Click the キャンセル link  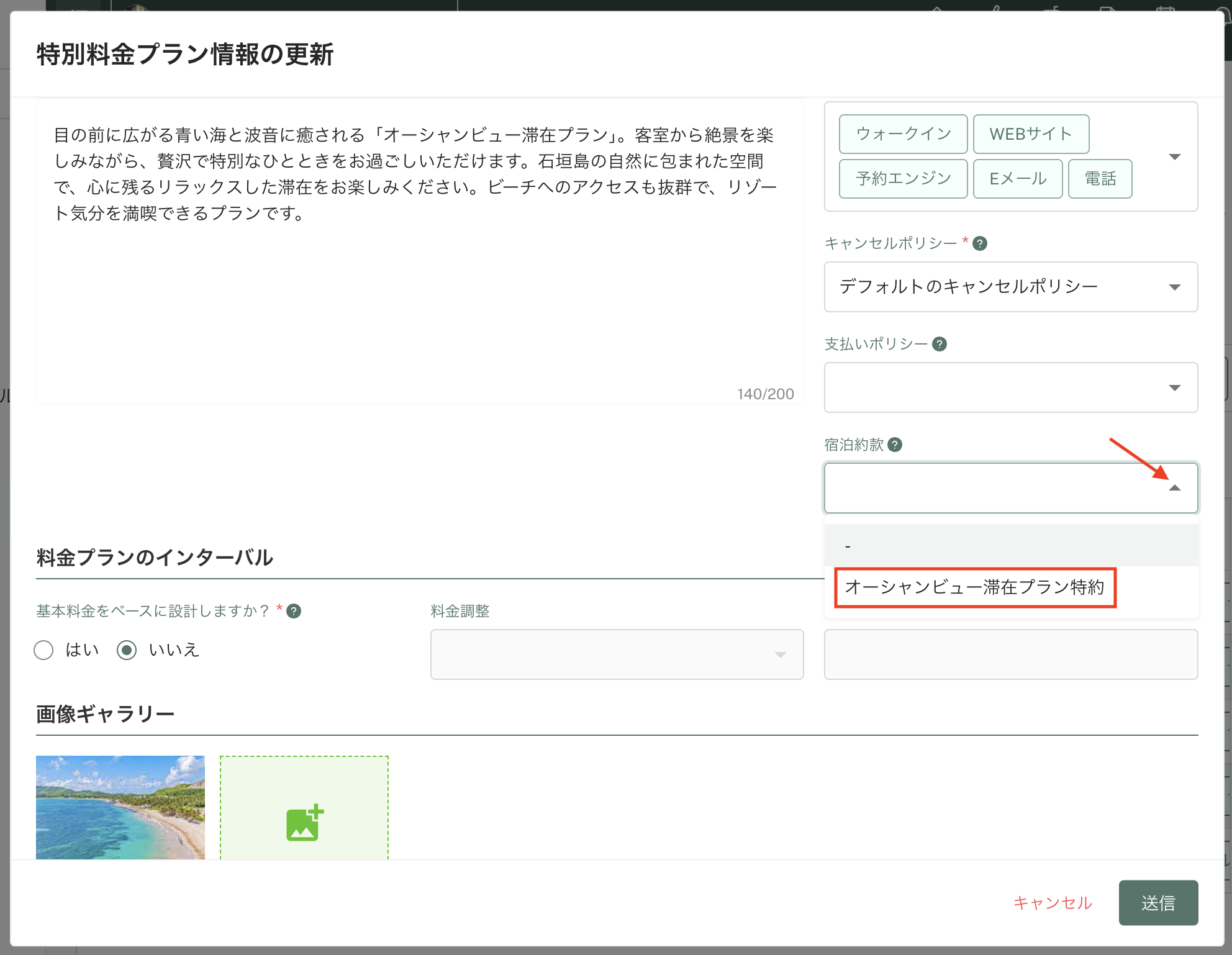[1053, 903]
